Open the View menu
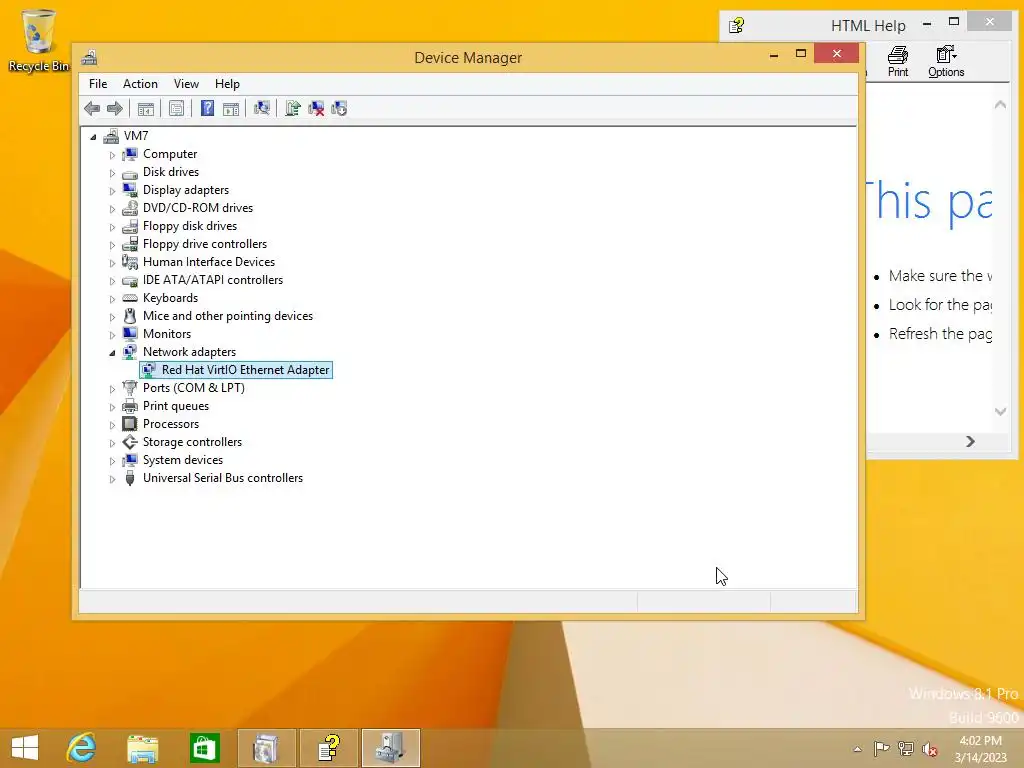1024x768 pixels. (186, 84)
